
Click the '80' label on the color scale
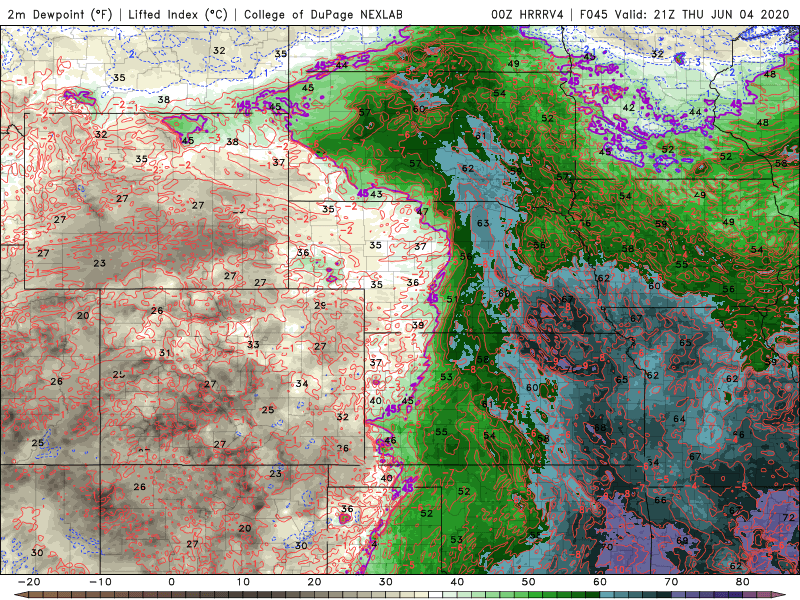(743, 582)
